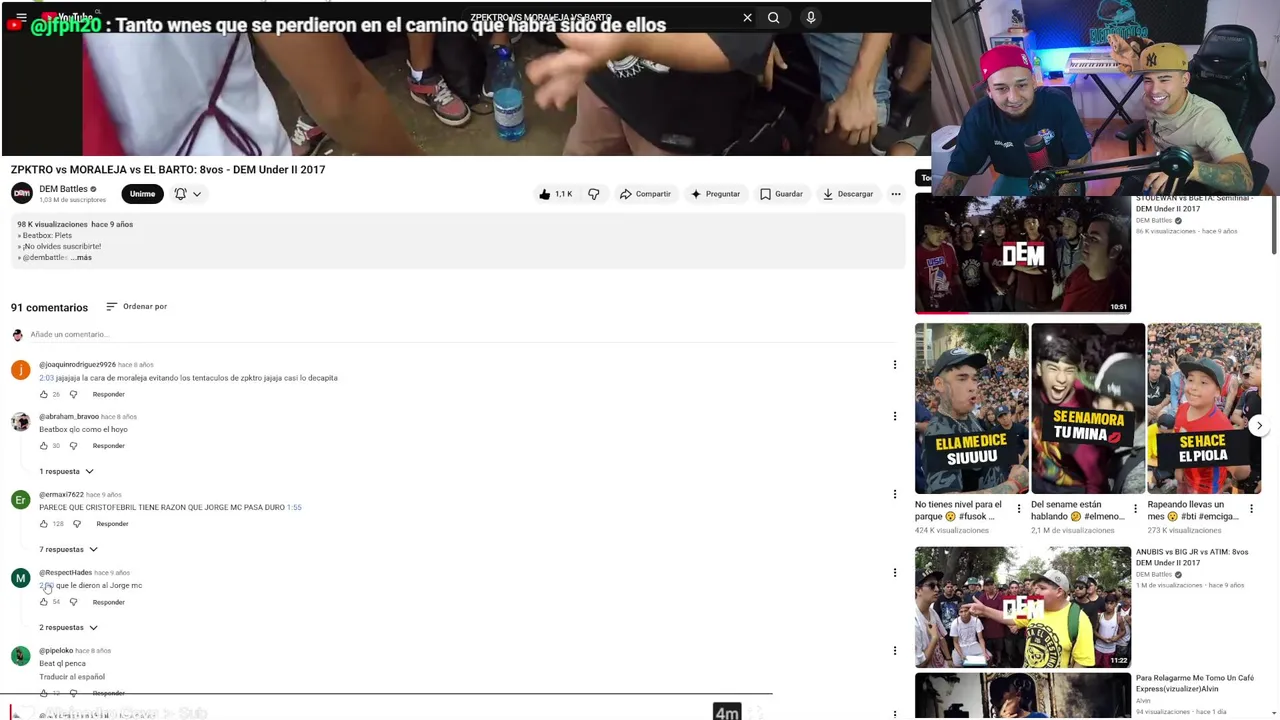Like the RespectHades comment
This screenshot has width=1280, height=720.
43,602
